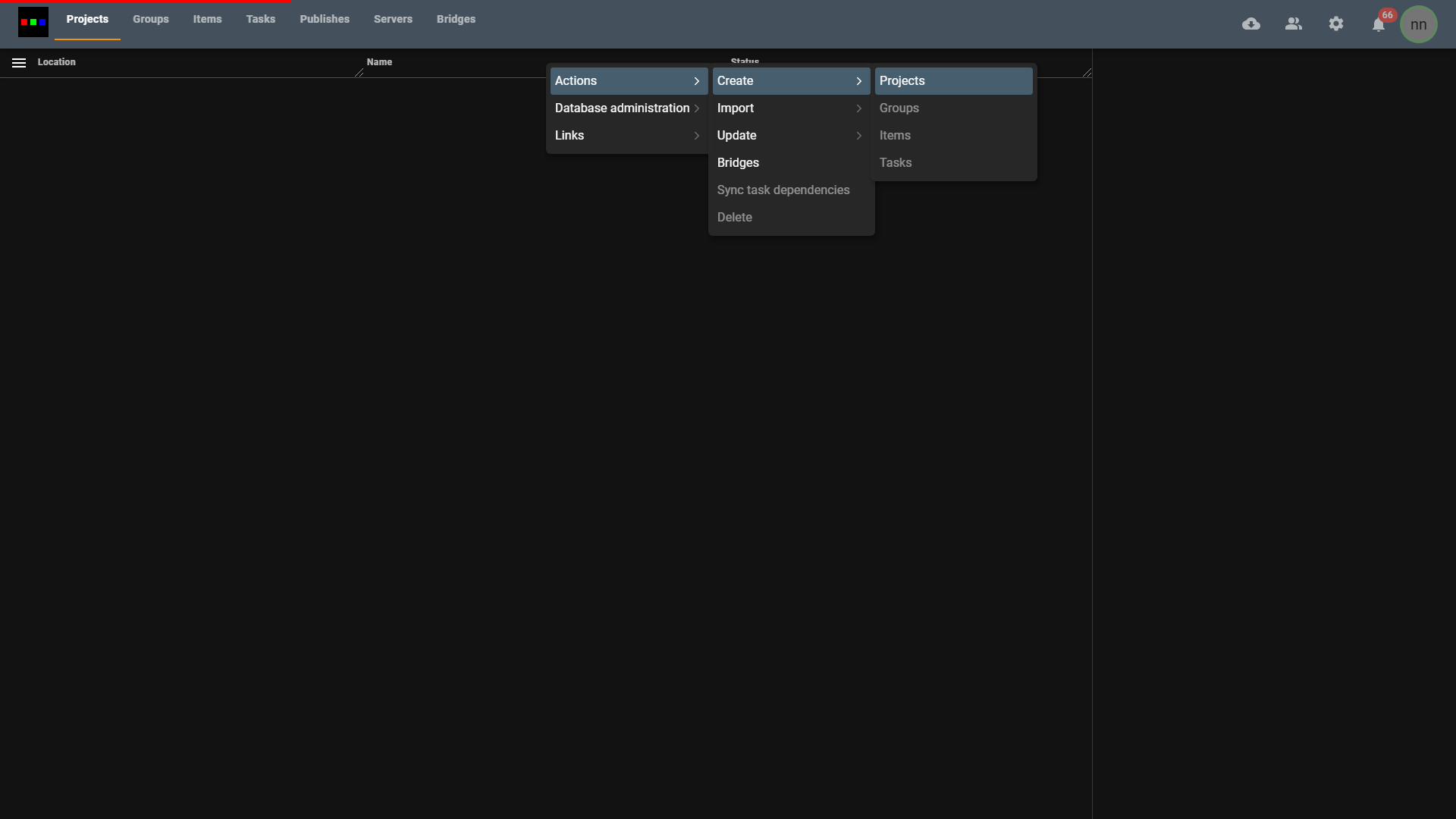Sort by the Name column header
Image resolution: width=1456 pixels, height=819 pixels.
[380, 61]
